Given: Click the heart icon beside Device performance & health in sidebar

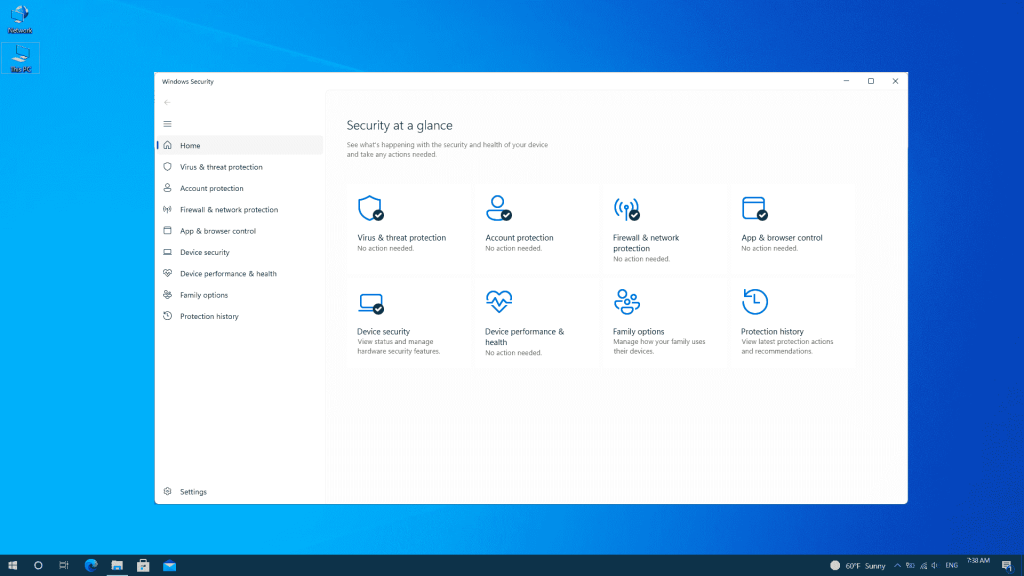Looking at the screenshot, I should [167, 273].
